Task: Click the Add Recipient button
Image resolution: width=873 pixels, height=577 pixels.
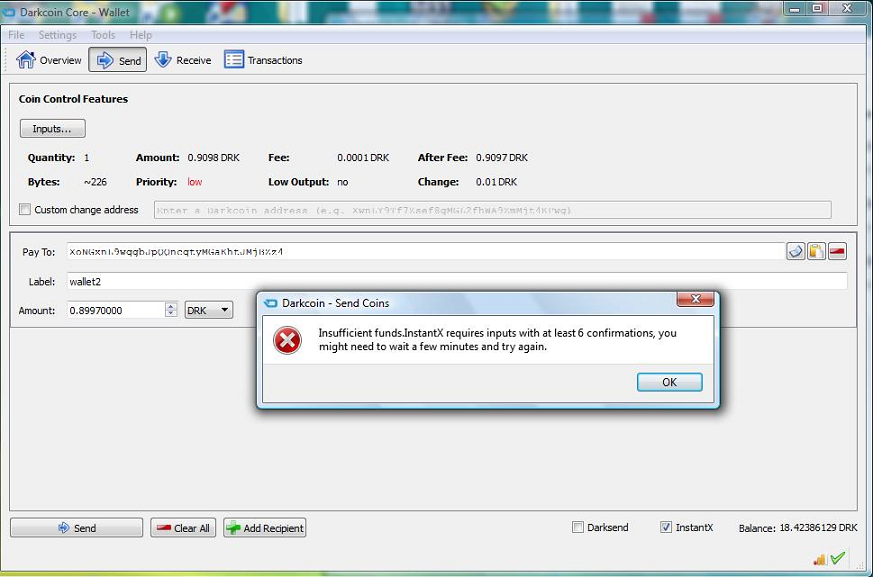Action: pos(264,528)
